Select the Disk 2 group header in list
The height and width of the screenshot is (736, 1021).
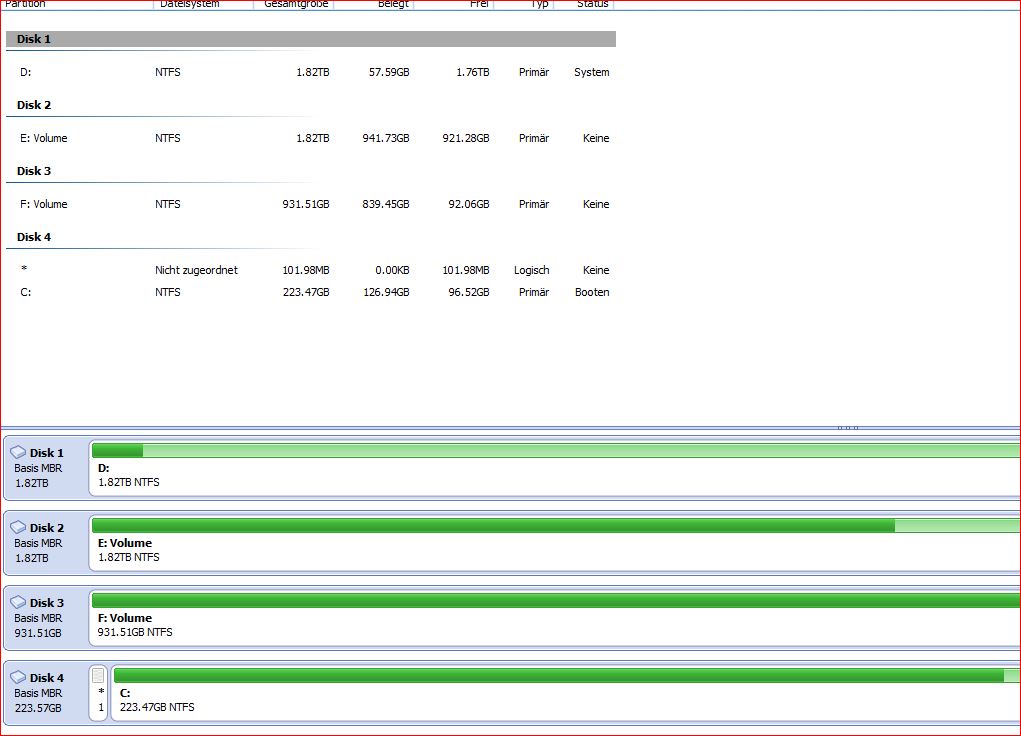34,105
